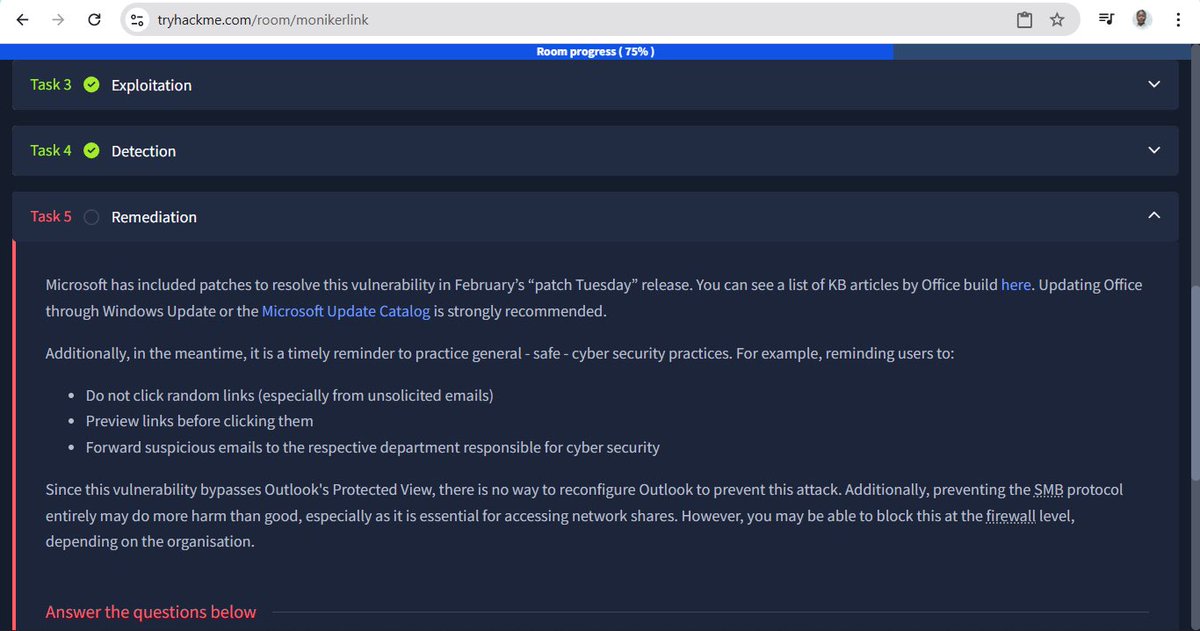This screenshot has height=631, width=1200.
Task: Go forward to next page
Action: tap(58, 19)
